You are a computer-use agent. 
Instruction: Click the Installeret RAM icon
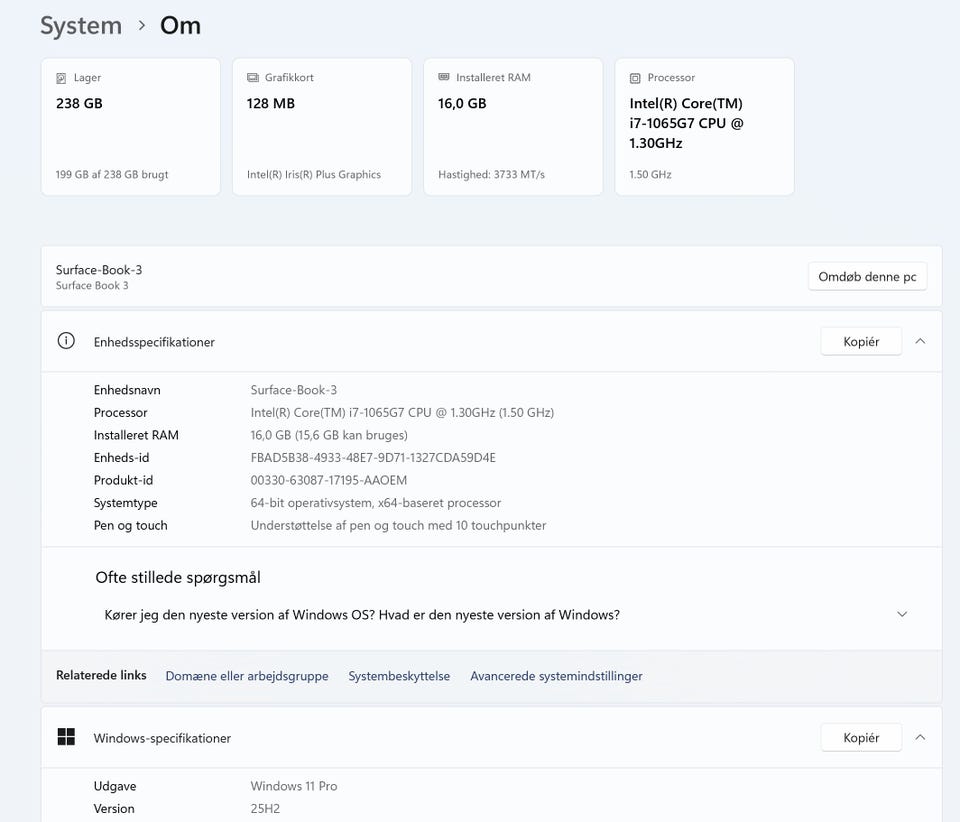coord(444,78)
